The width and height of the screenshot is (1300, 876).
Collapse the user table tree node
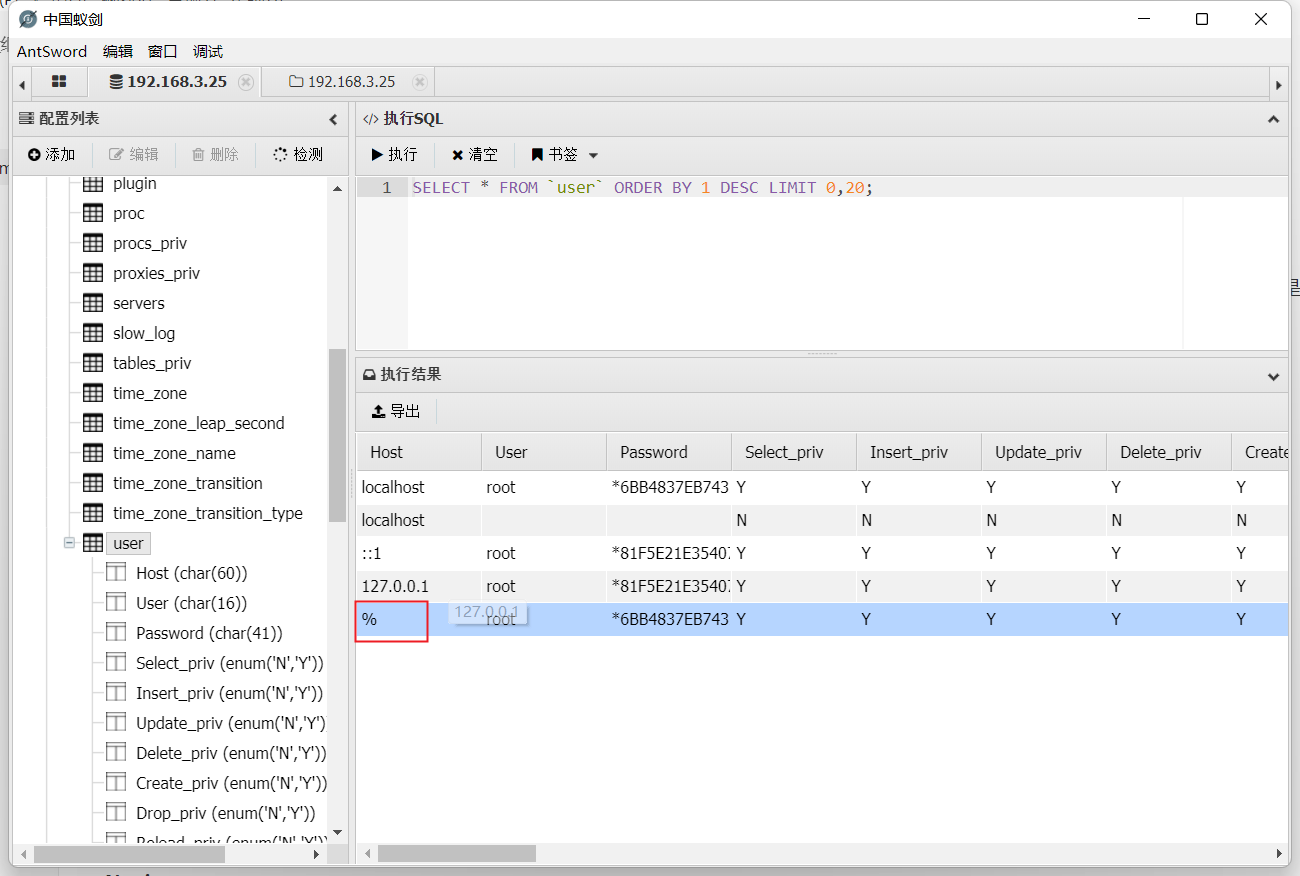(x=70, y=543)
